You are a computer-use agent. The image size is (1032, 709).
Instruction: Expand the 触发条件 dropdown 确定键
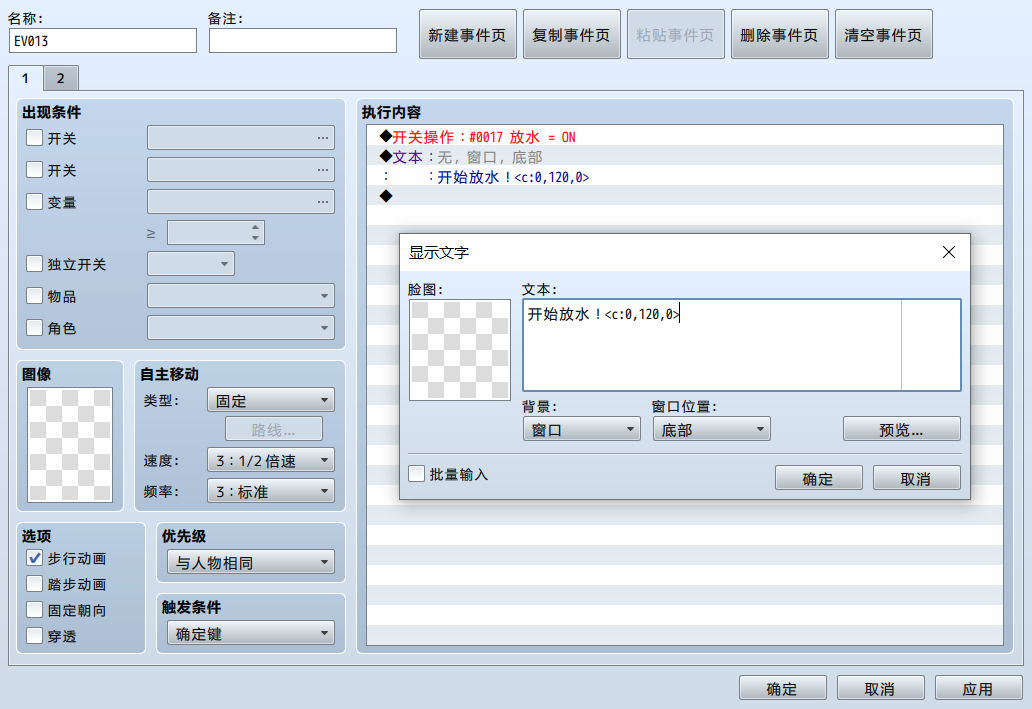[x=251, y=633]
